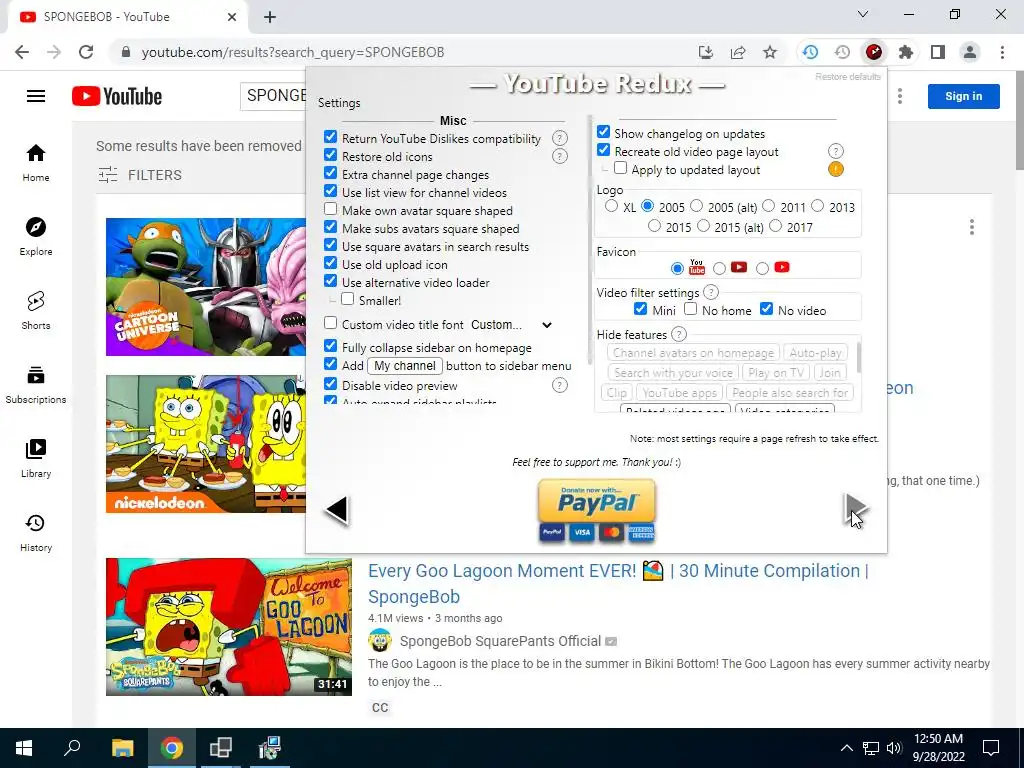Viewport: 1024px width, 768px height.
Task: Open a new browser tab
Action: click(270, 17)
